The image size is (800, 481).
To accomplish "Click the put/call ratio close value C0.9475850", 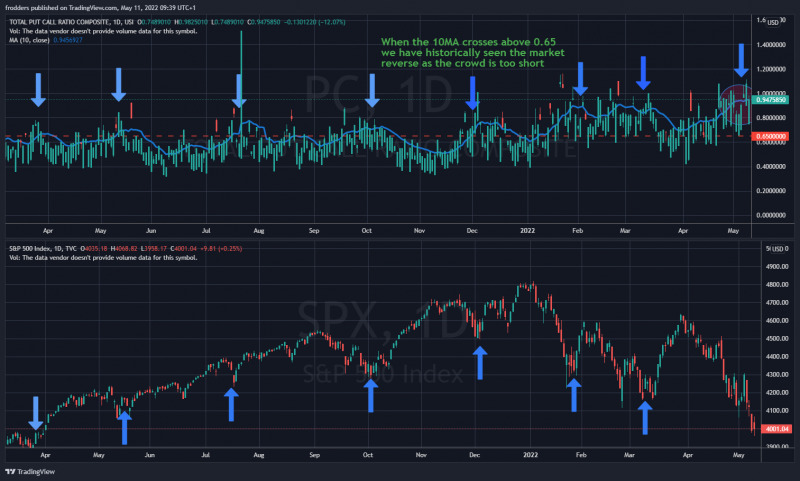I will click(x=264, y=22).
